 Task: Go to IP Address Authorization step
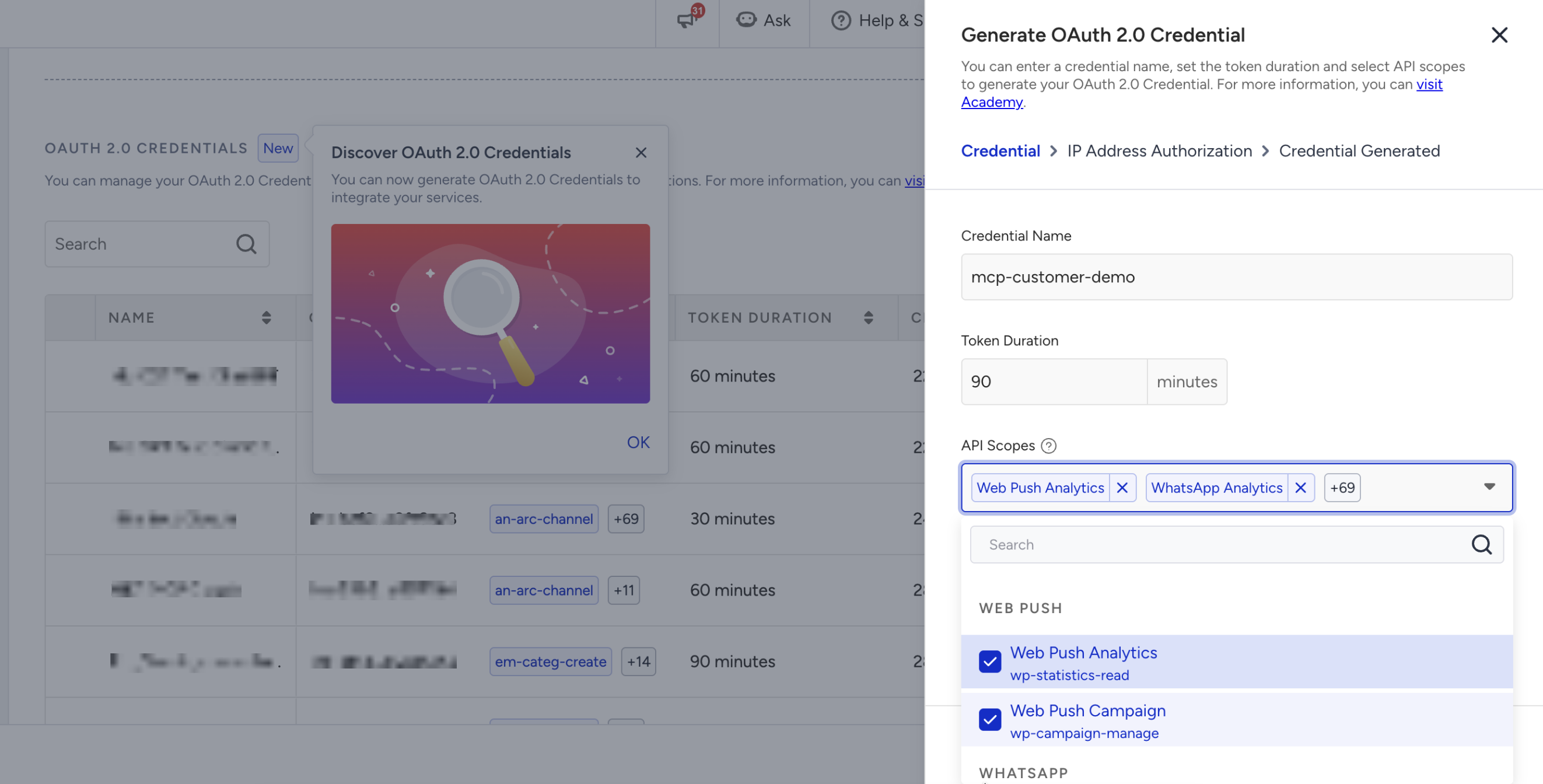1159,151
